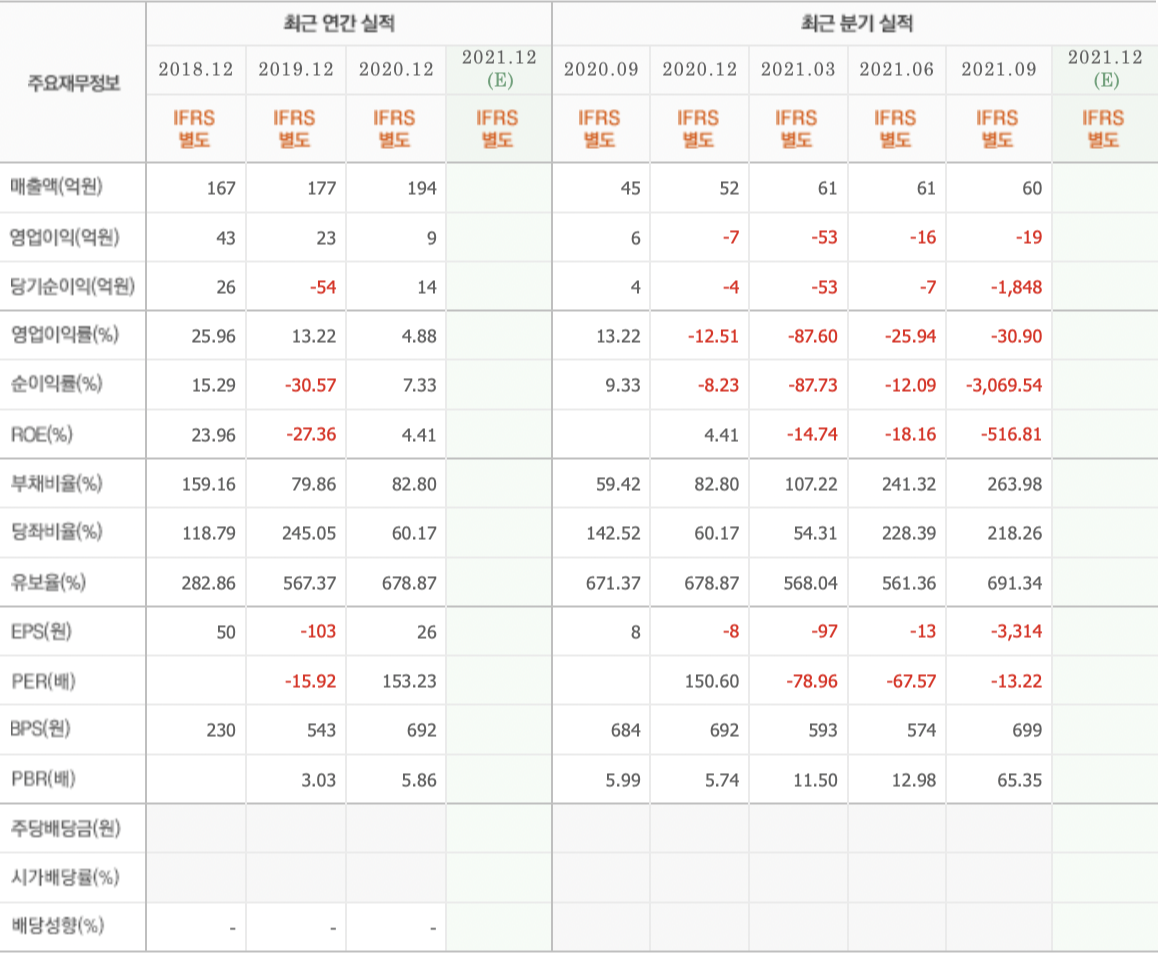Click the operating profit value 43
The image size is (1160, 955).
(226, 238)
